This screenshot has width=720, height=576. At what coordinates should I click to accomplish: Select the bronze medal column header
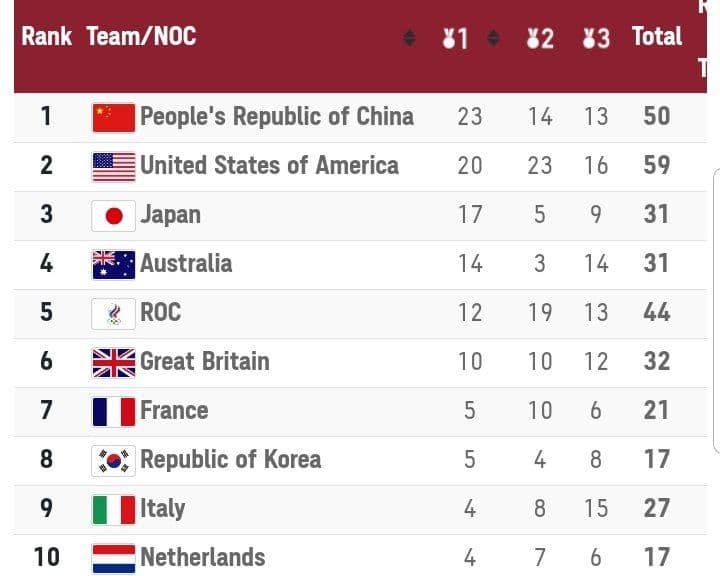596,38
